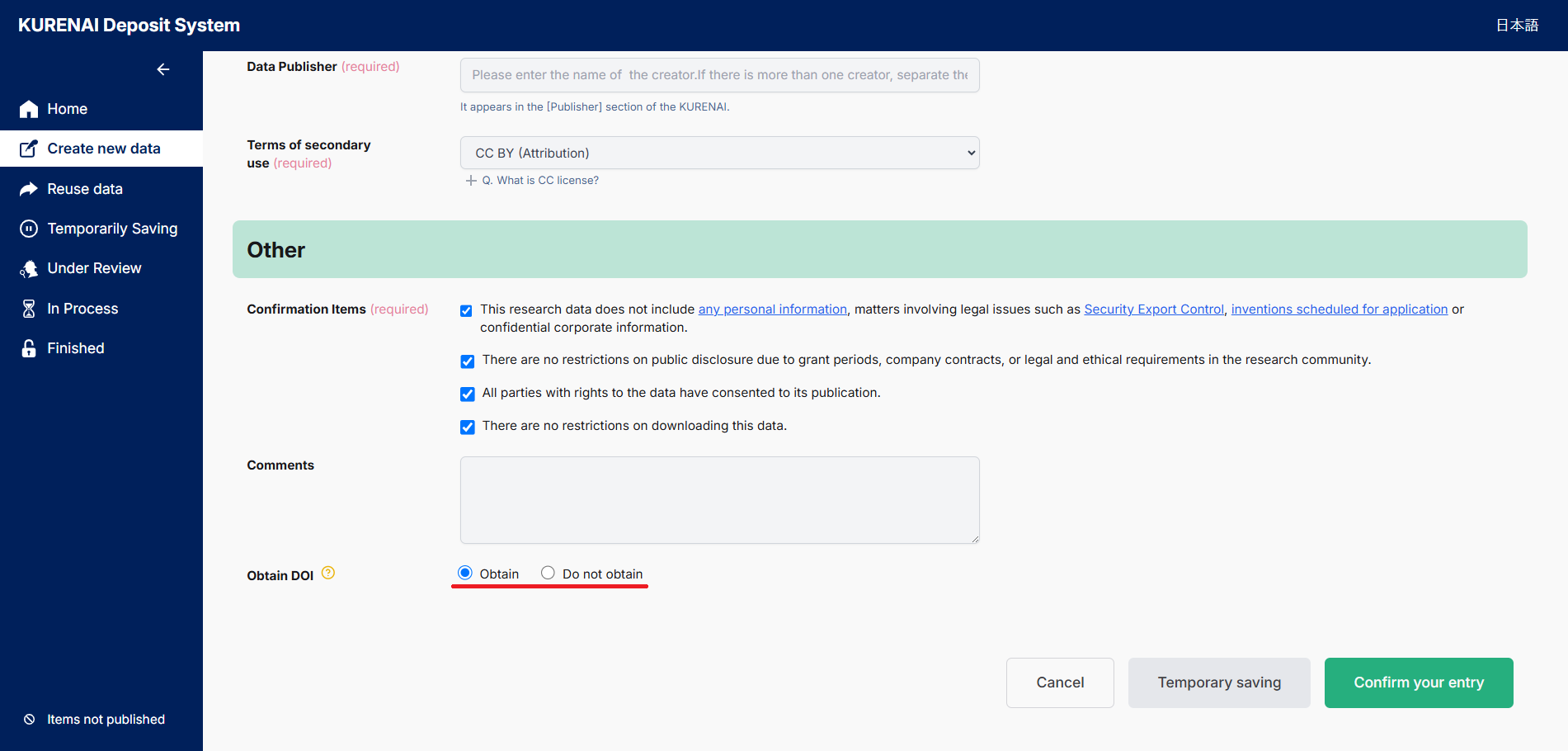The width and height of the screenshot is (1568, 751).
Task: Open the Under Review section
Action: click(x=101, y=268)
